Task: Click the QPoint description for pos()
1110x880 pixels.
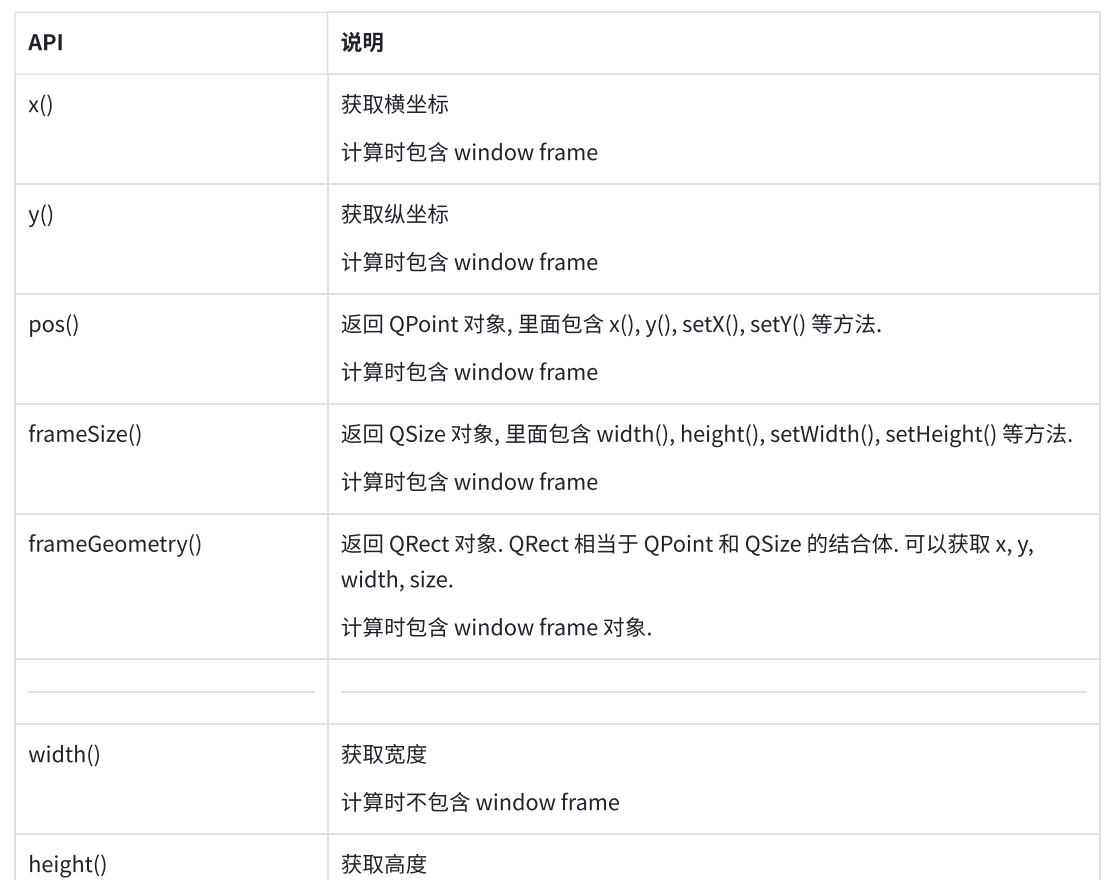Action: [x=611, y=324]
